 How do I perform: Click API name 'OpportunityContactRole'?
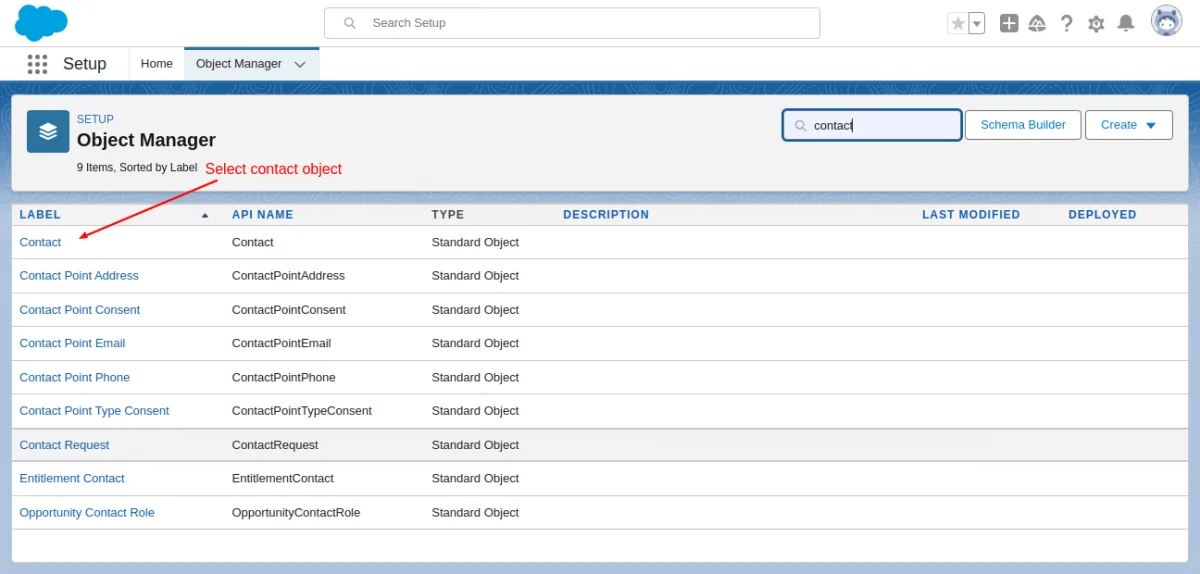296,512
